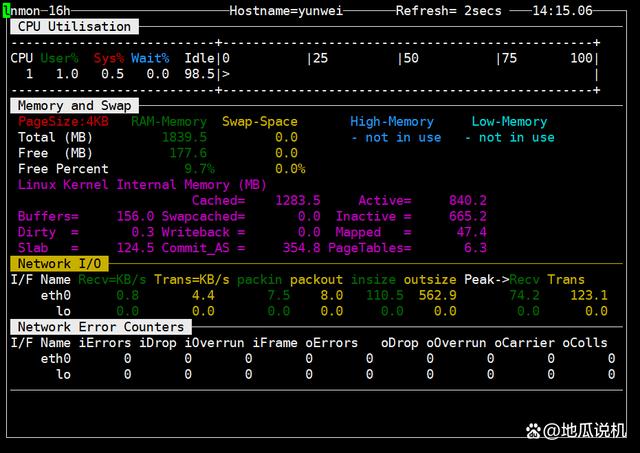The height and width of the screenshot is (453, 640).
Task: Click eth0 in Network Error Counters
Action: tap(56, 358)
